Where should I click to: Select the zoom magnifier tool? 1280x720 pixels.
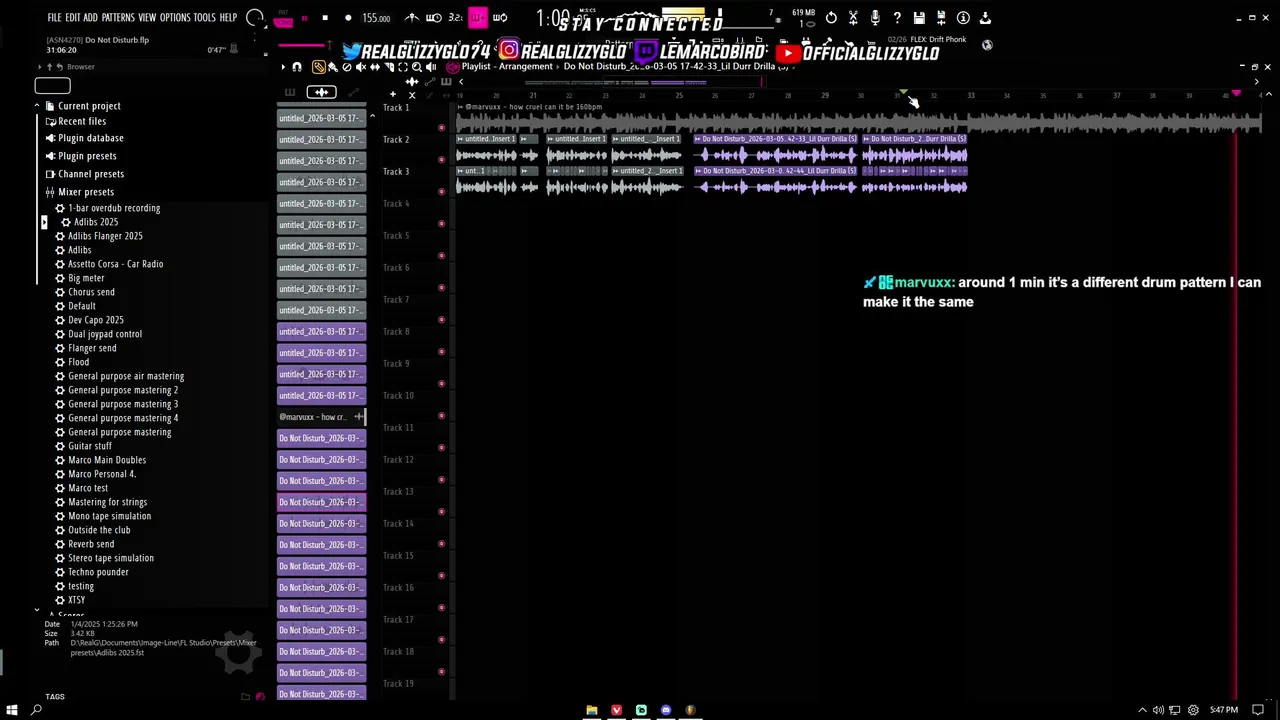pos(417,67)
